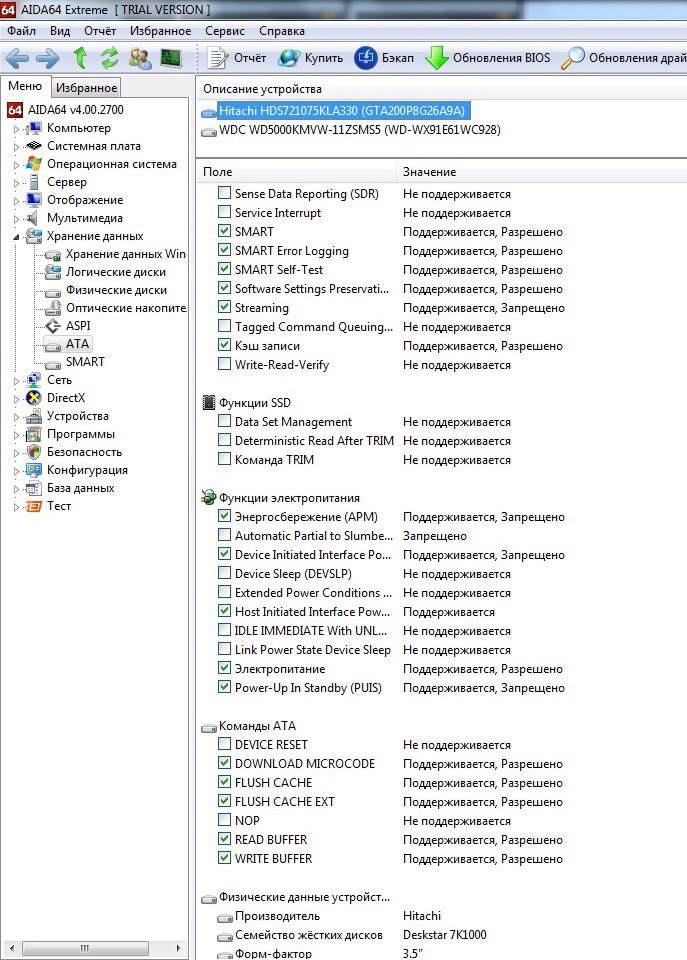Select Оптические накопители in the tree
The image size is (687, 960).
[x=116, y=308]
